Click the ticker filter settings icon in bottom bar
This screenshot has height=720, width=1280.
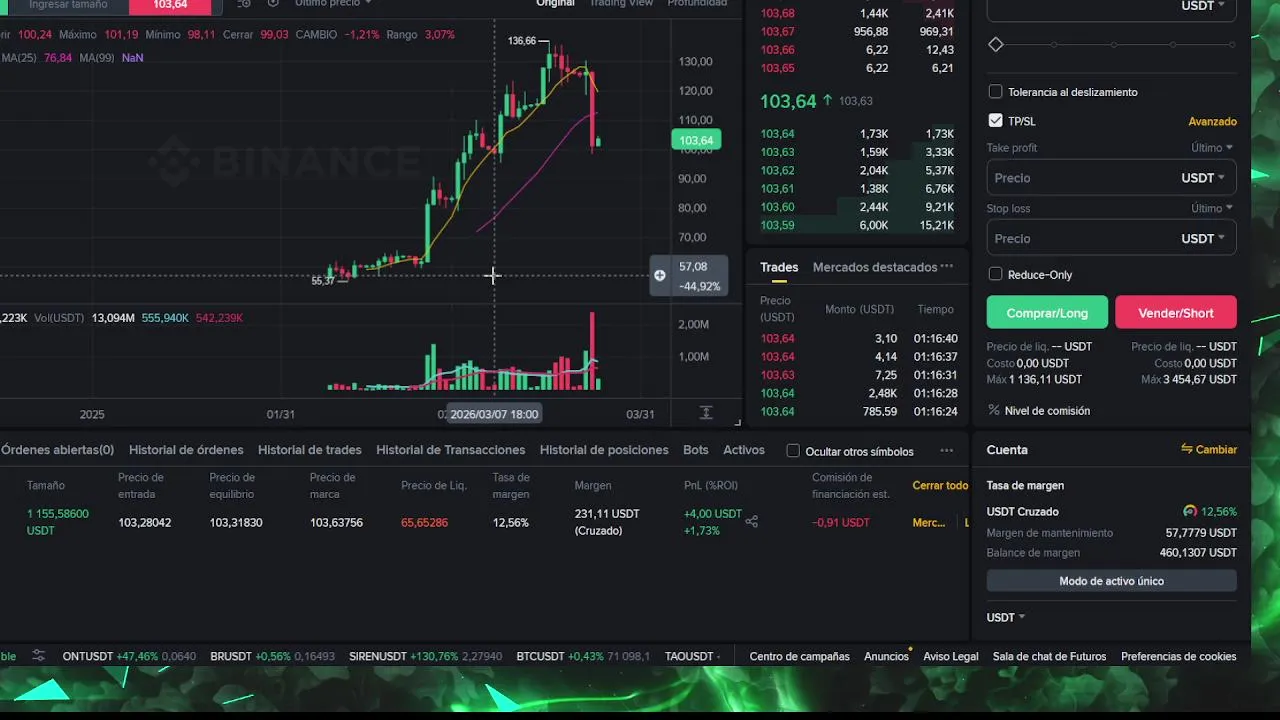click(38, 656)
